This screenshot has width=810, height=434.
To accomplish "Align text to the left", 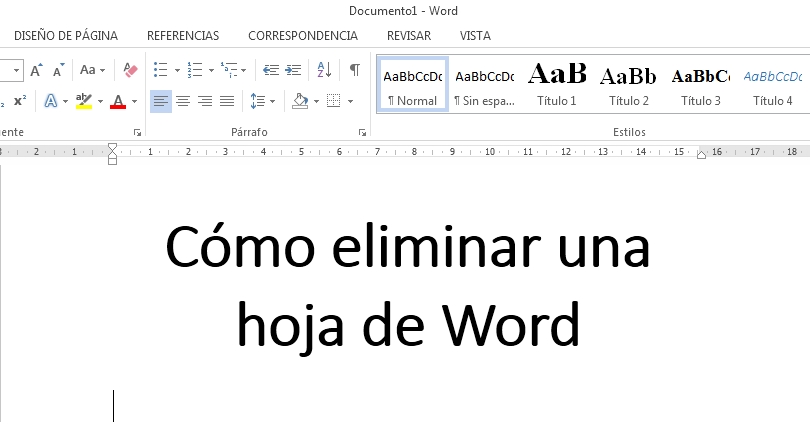I will click(161, 101).
